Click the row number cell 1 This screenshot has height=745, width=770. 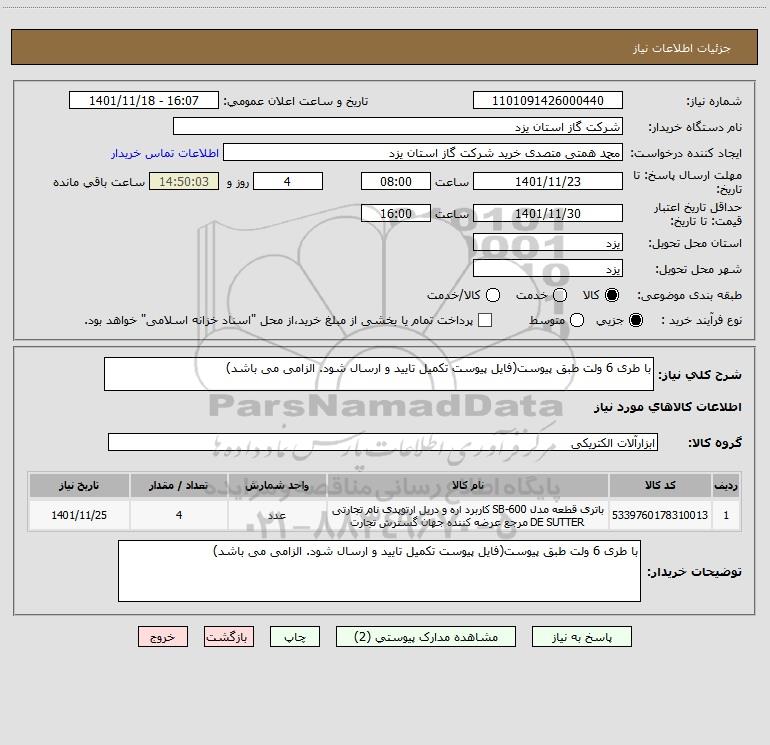click(x=726, y=515)
